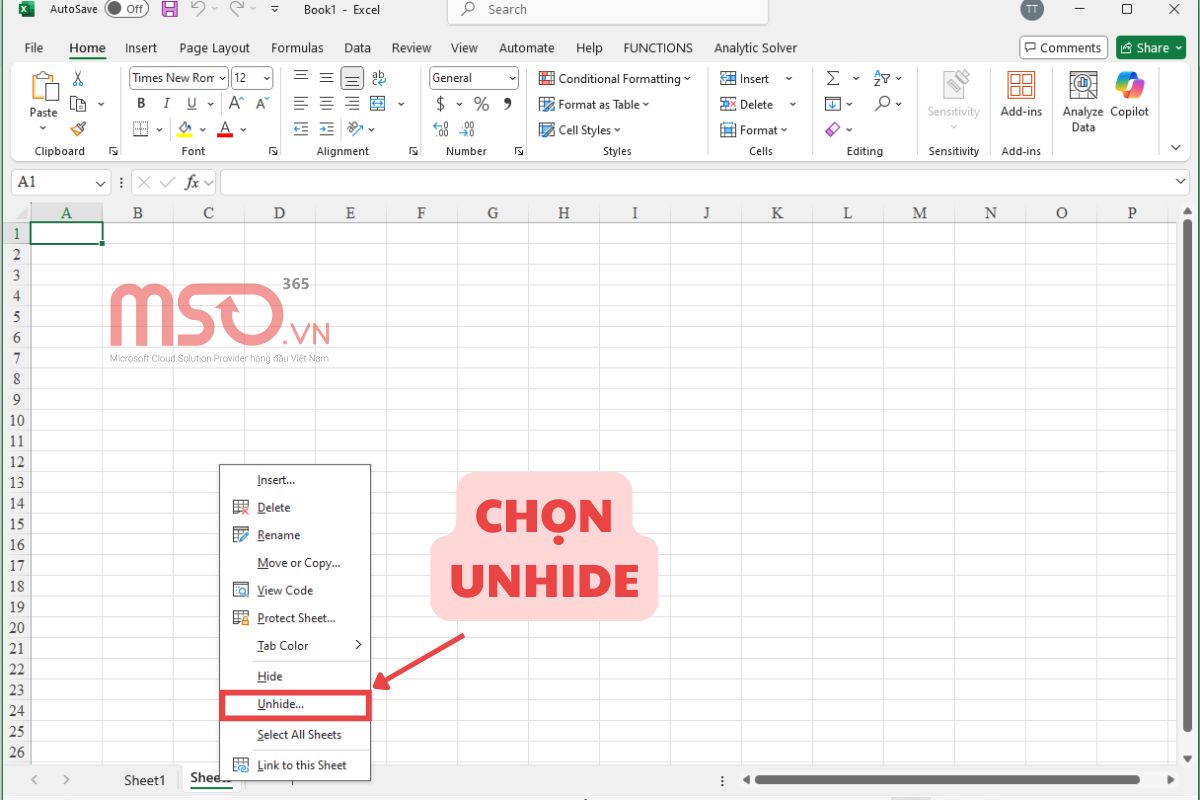Switch to the Sheet1 tab
The height and width of the screenshot is (800, 1200).
coord(144,780)
